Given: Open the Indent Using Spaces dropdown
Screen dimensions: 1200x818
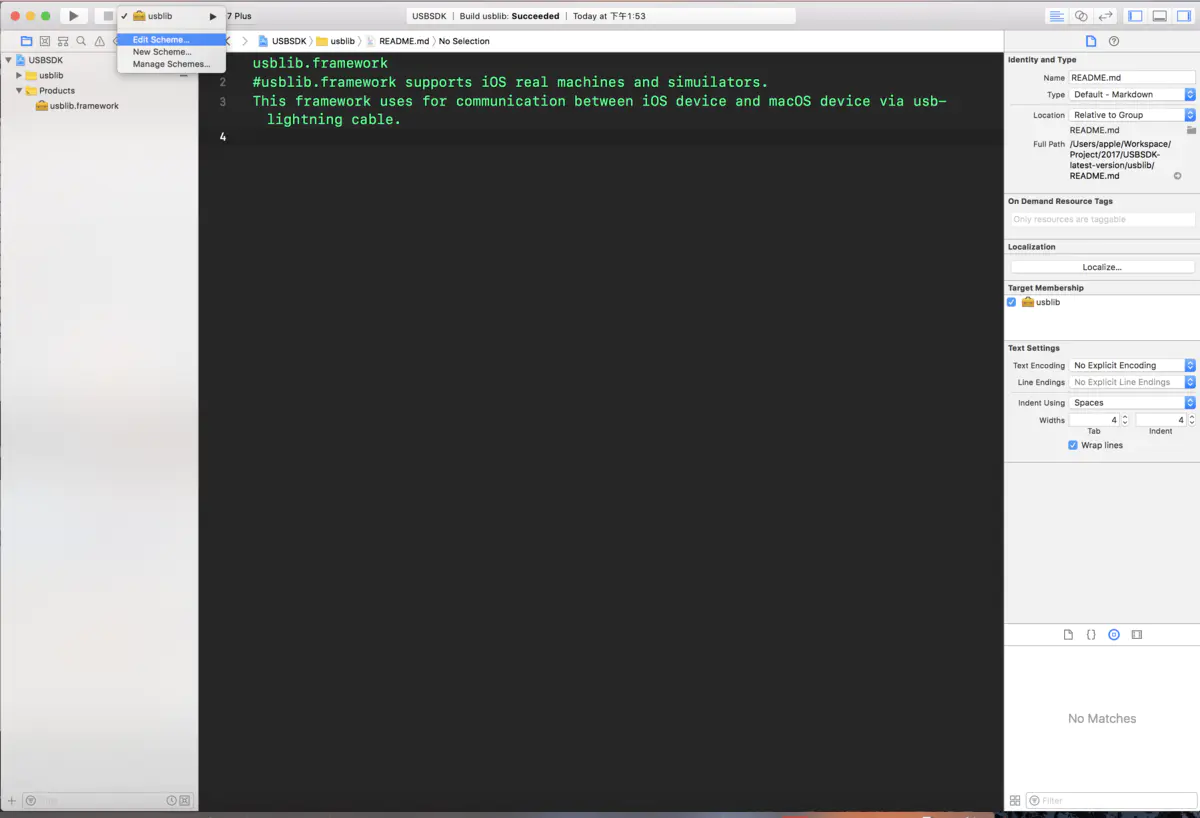Looking at the screenshot, I should pos(1132,403).
